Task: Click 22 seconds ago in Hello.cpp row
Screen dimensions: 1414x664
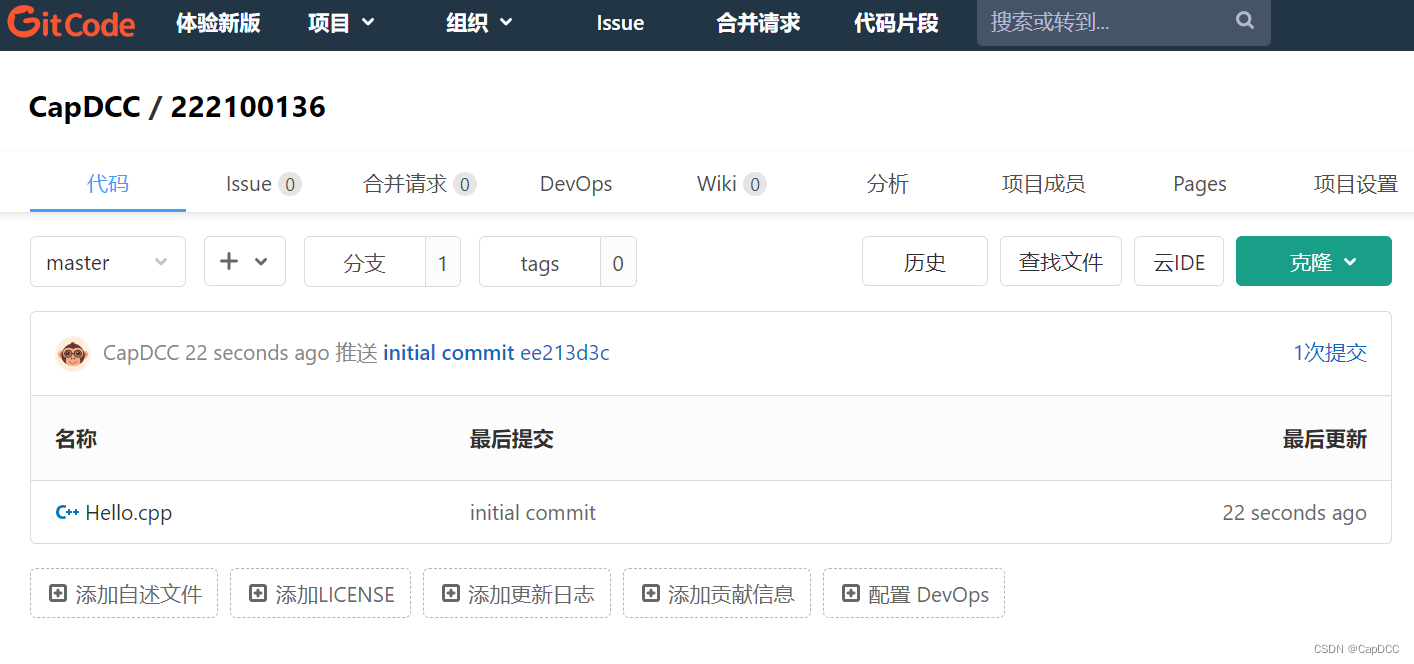Action: point(1294,513)
